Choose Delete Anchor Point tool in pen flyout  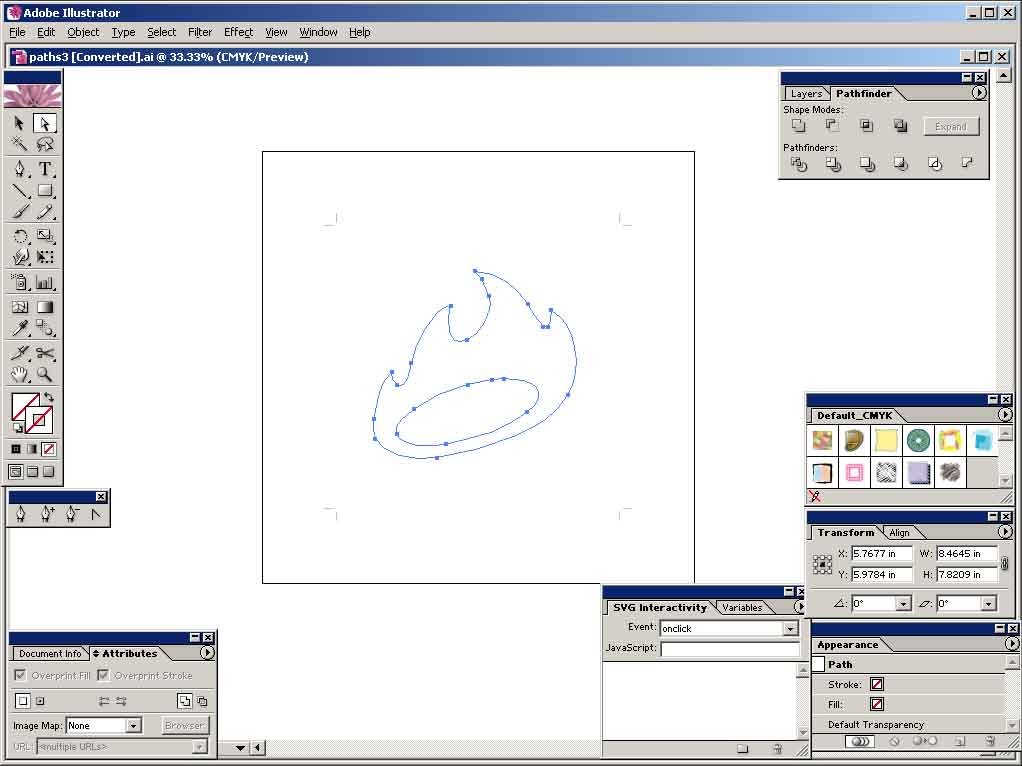click(72, 514)
